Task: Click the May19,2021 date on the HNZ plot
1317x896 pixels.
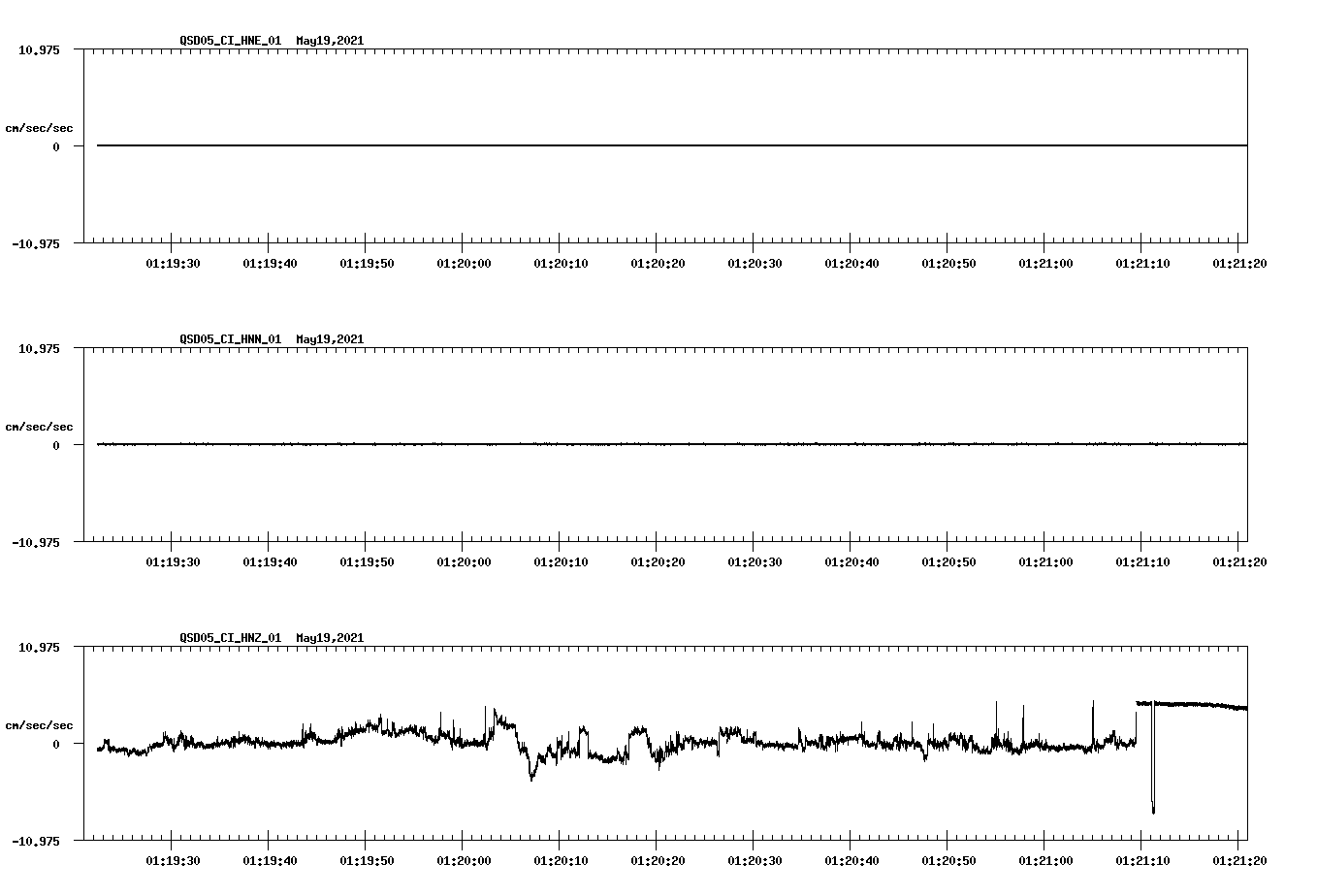Action: tap(329, 638)
